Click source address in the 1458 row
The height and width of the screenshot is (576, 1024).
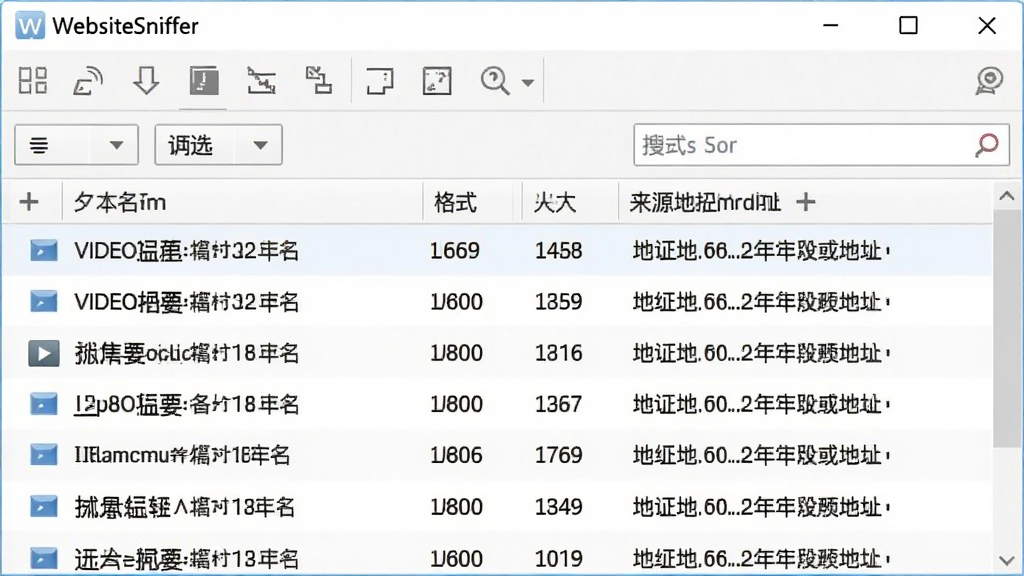761,251
